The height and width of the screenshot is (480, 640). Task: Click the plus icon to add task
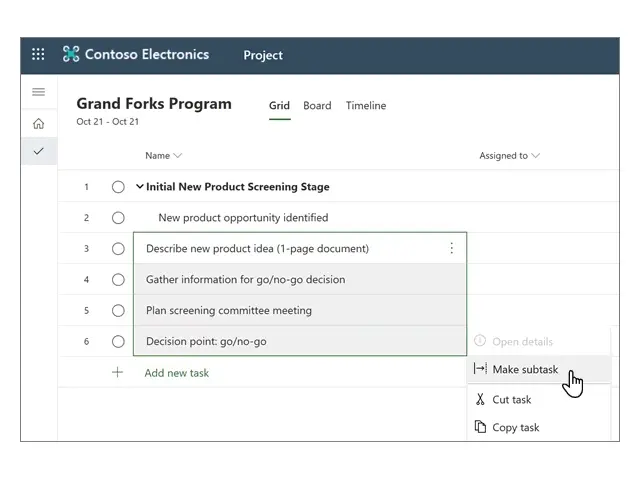click(117, 372)
